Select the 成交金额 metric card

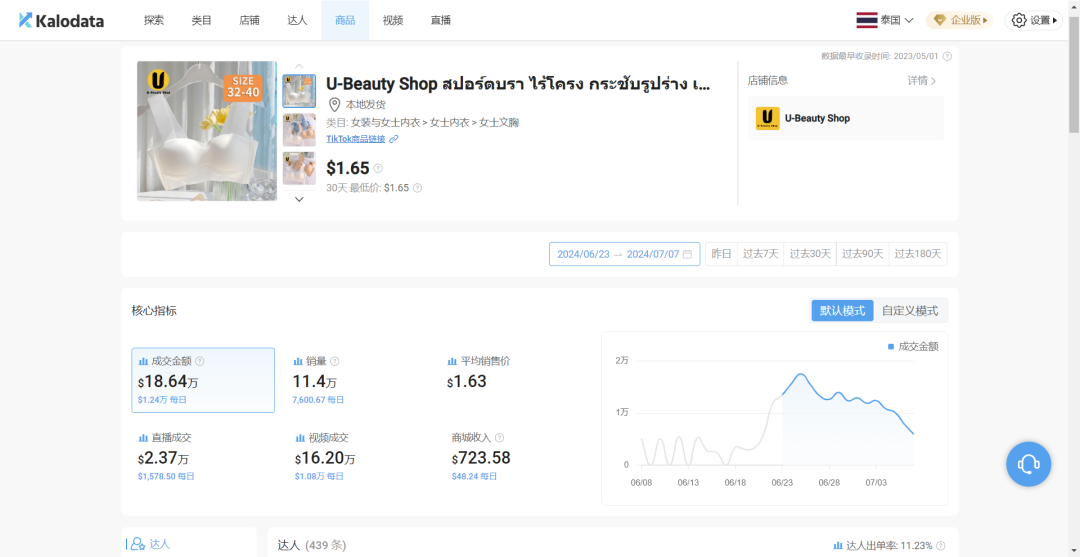(x=203, y=380)
